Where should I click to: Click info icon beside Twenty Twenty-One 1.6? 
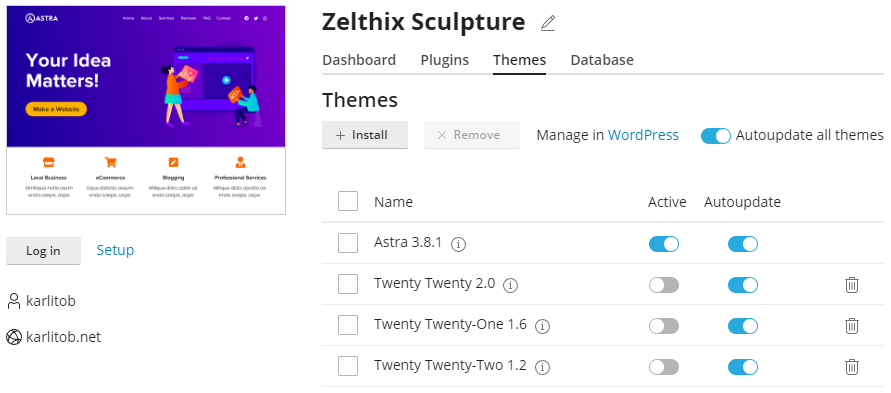[543, 326]
